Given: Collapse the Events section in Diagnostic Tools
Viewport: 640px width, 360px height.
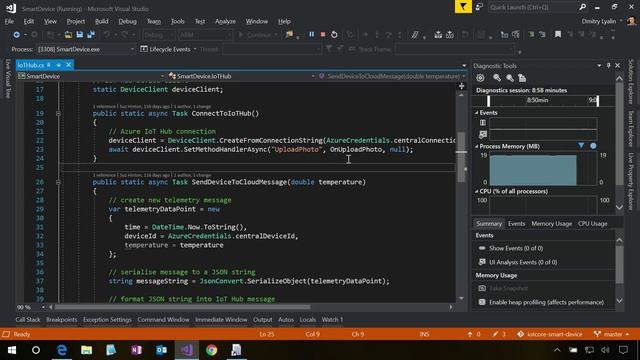Looking at the screenshot, I should click(x=476, y=112).
